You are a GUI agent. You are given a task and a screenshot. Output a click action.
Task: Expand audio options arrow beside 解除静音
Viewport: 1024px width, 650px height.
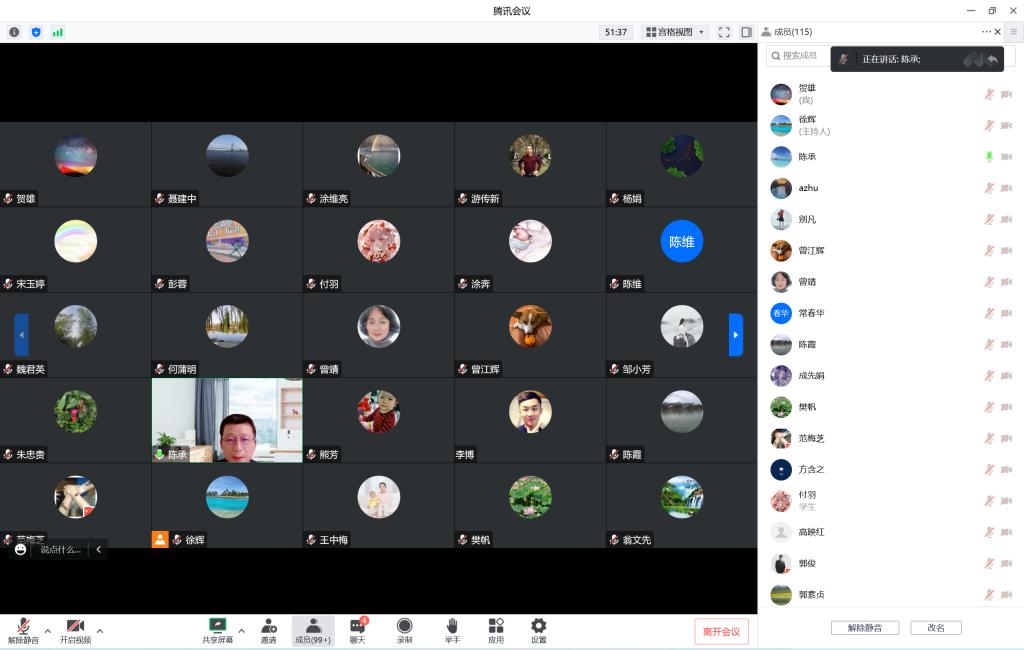46,631
